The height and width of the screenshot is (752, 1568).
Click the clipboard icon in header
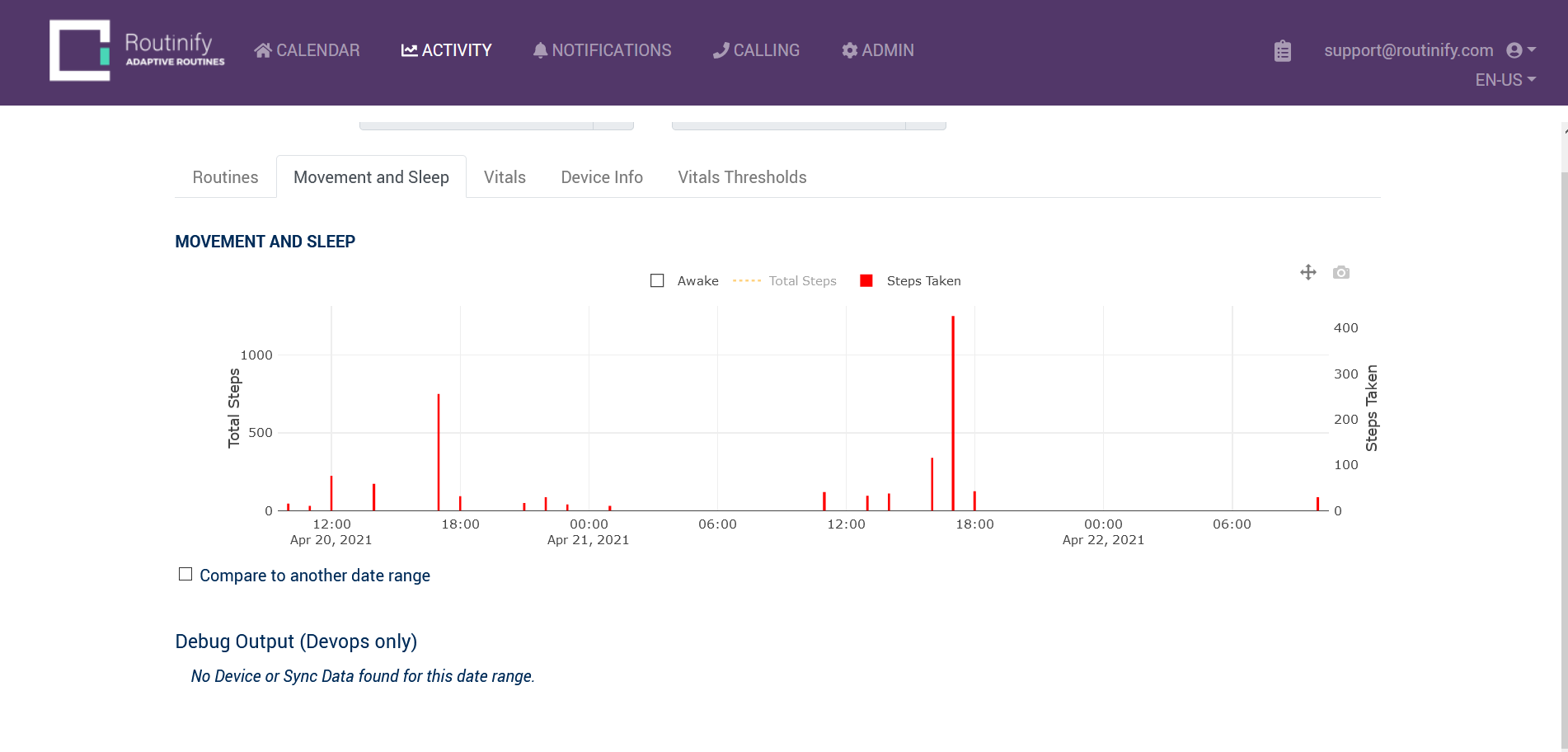point(1283,51)
